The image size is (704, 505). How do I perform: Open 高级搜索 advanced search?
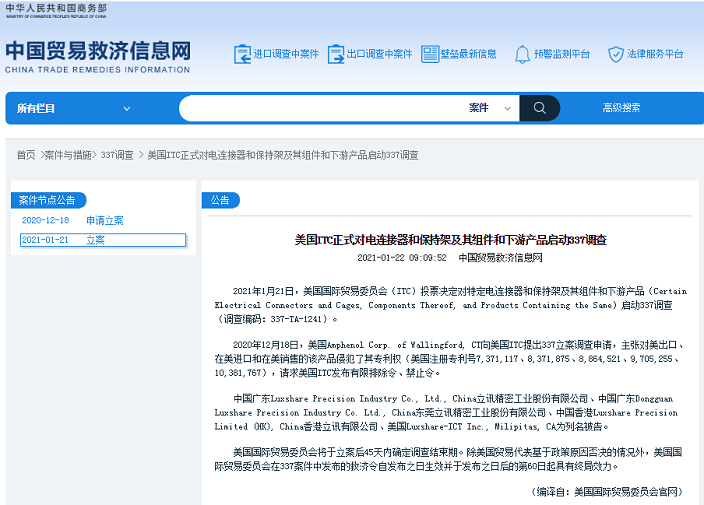coord(621,108)
